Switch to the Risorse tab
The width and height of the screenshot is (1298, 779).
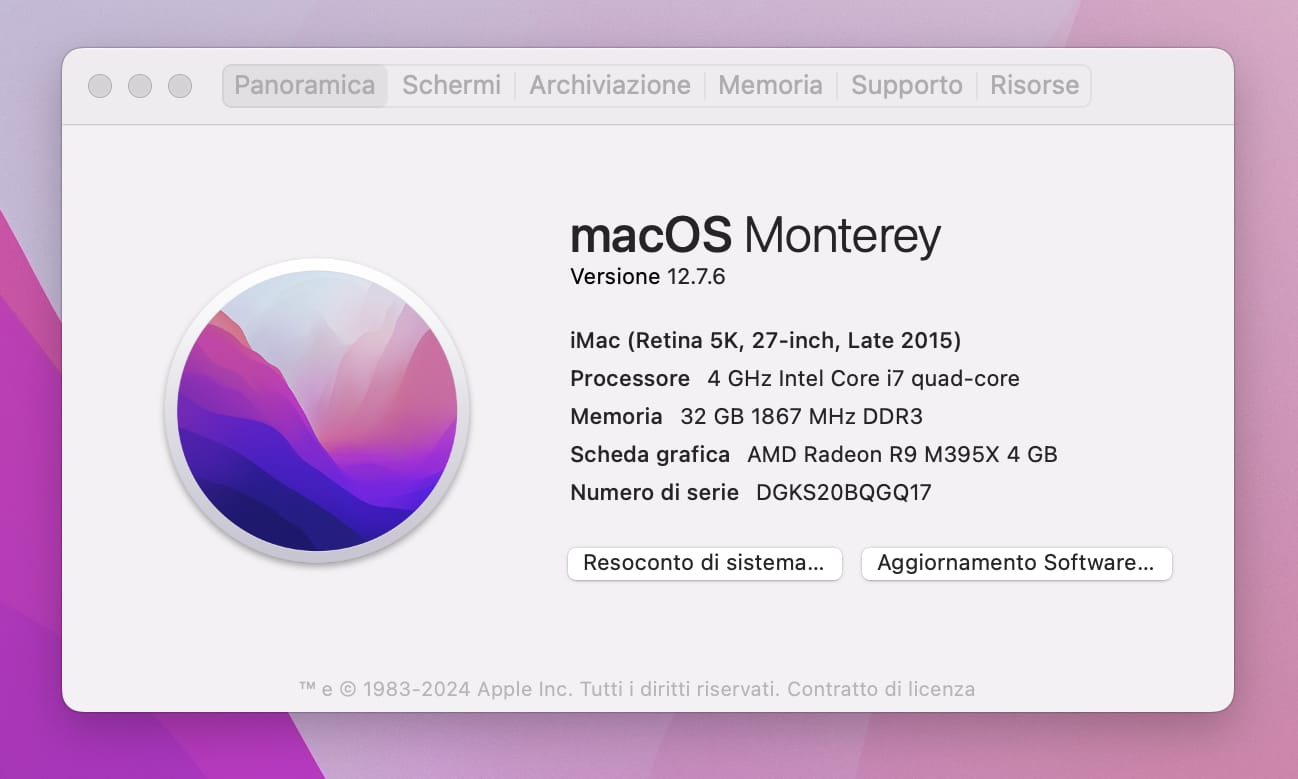tap(1034, 86)
